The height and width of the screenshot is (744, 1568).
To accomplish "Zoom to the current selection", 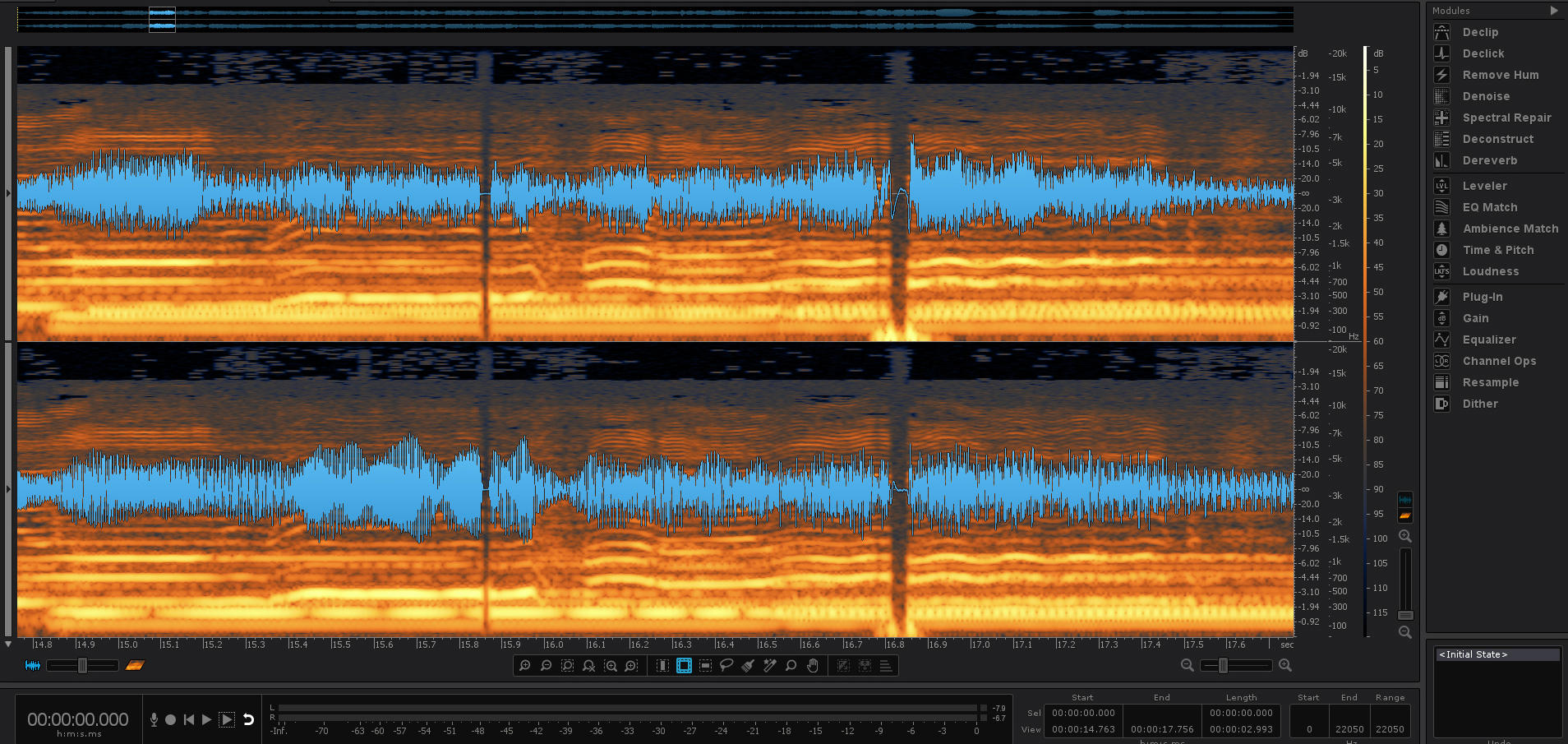I will pos(568,666).
